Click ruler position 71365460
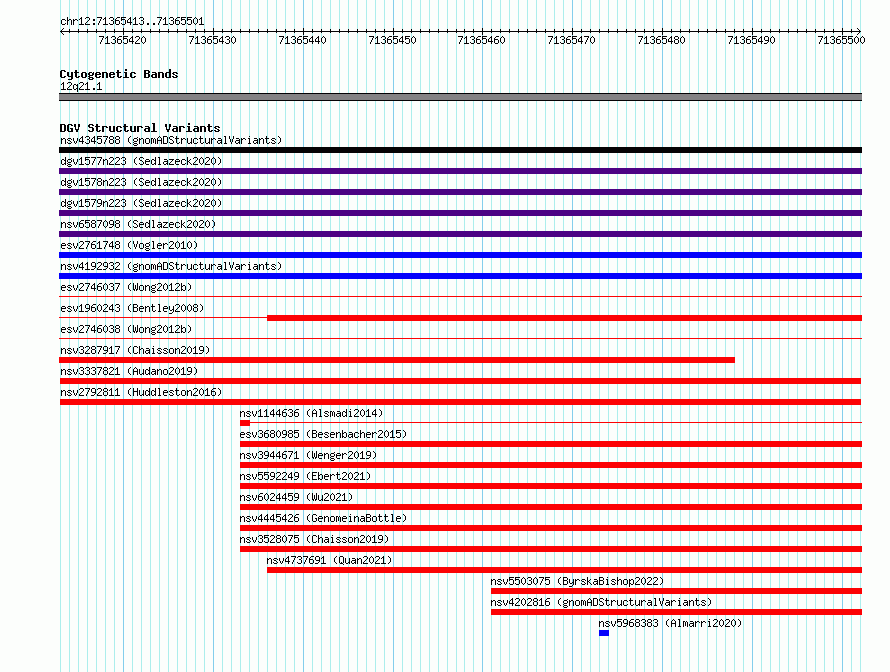 (x=481, y=40)
